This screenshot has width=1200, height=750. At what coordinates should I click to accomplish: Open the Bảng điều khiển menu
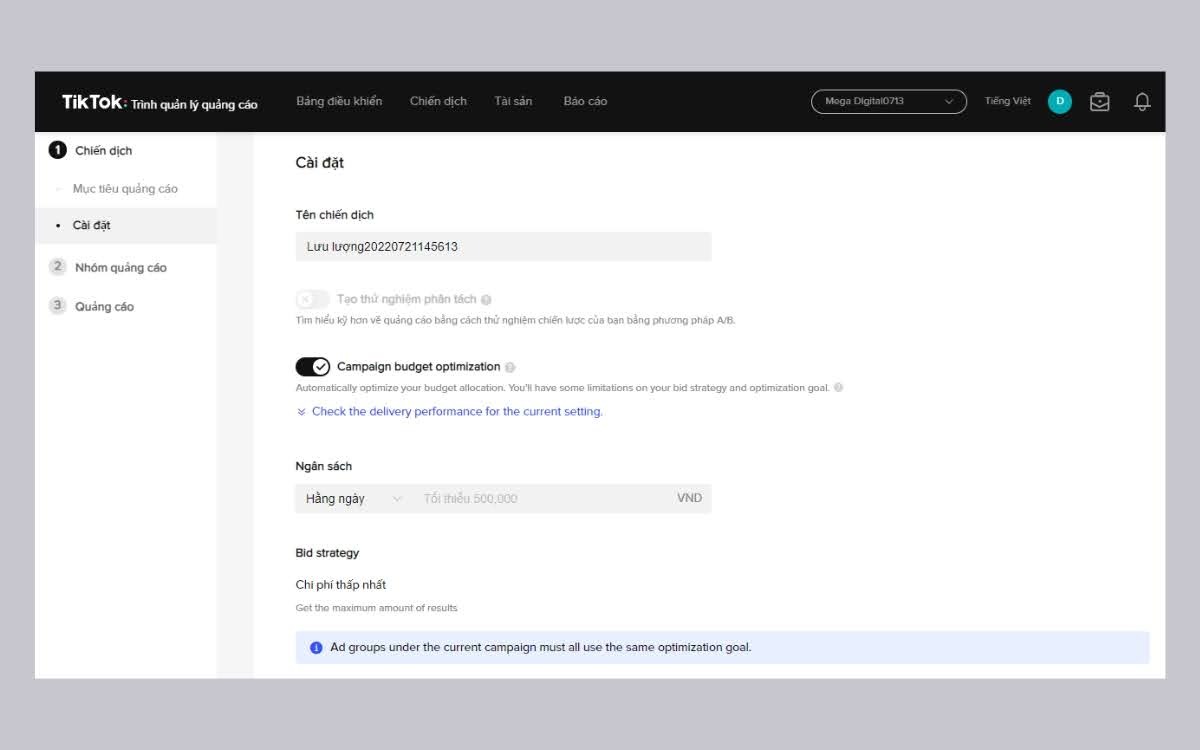tap(339, 101)
